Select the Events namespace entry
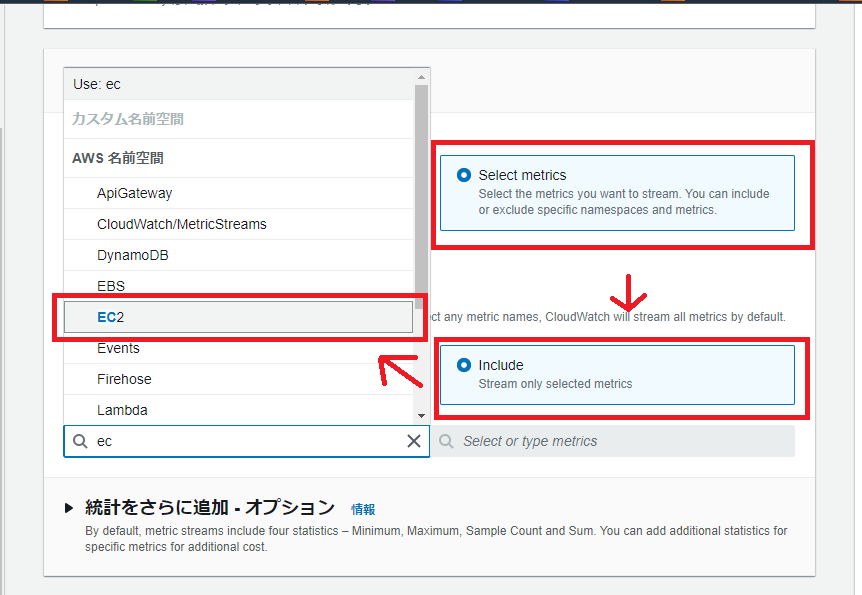 [x=239, y=348]
